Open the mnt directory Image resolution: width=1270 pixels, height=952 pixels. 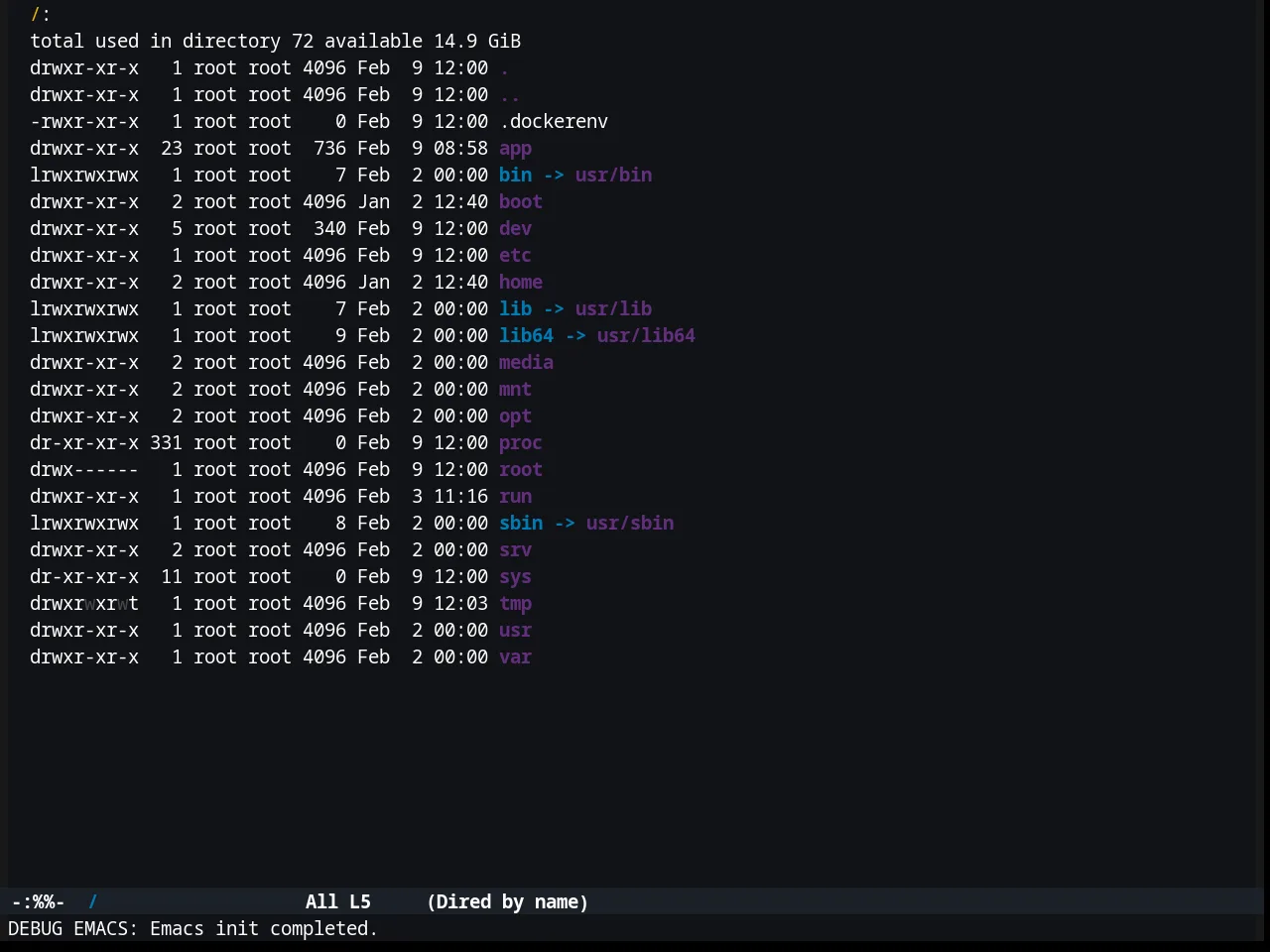point(515,389)
